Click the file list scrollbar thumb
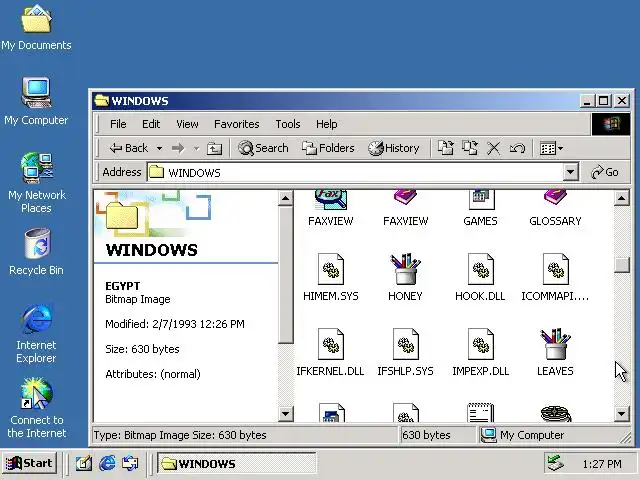Image resolution: width=640 pixels, height=480 pixels. (621, 265)
